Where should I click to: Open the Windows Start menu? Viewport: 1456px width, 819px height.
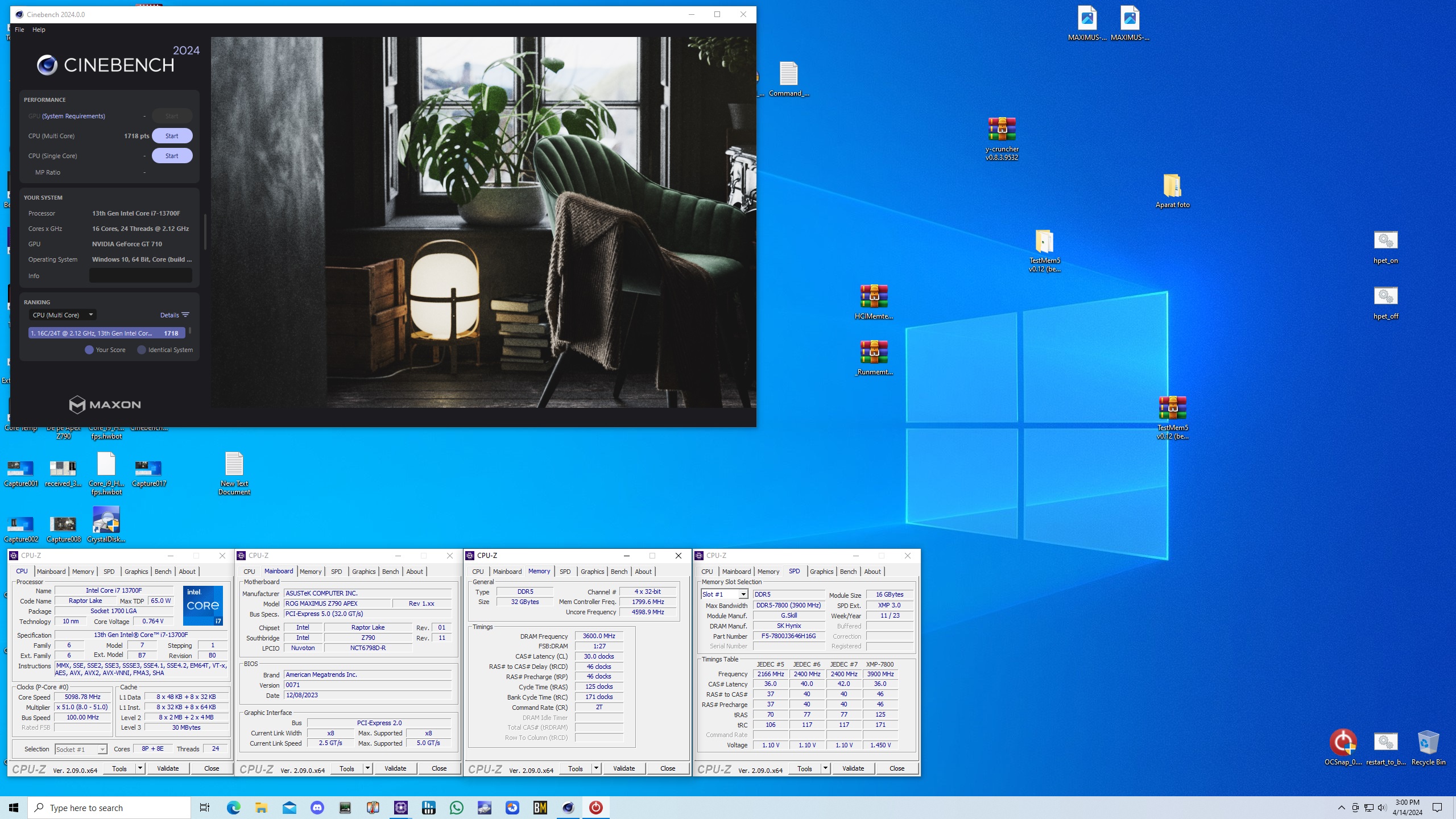click(14, 808)
